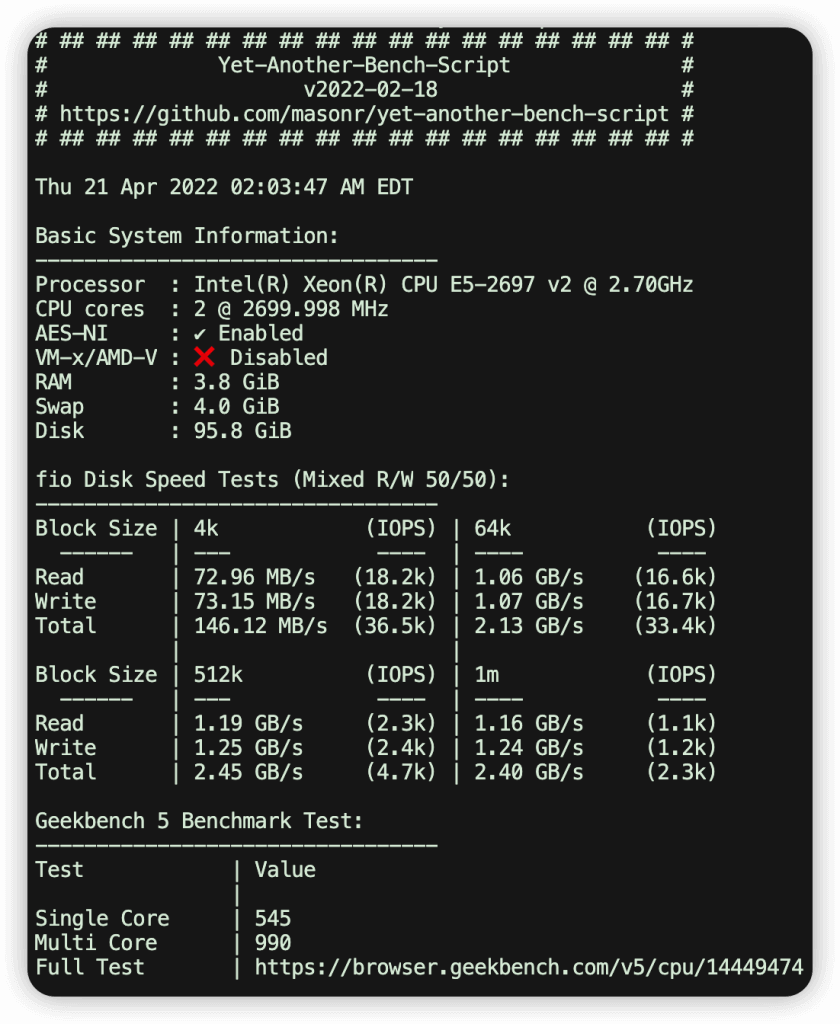Open the Geekbench browser results link
The height and width of the screenshot is (1024, 840).
point(528,967)
